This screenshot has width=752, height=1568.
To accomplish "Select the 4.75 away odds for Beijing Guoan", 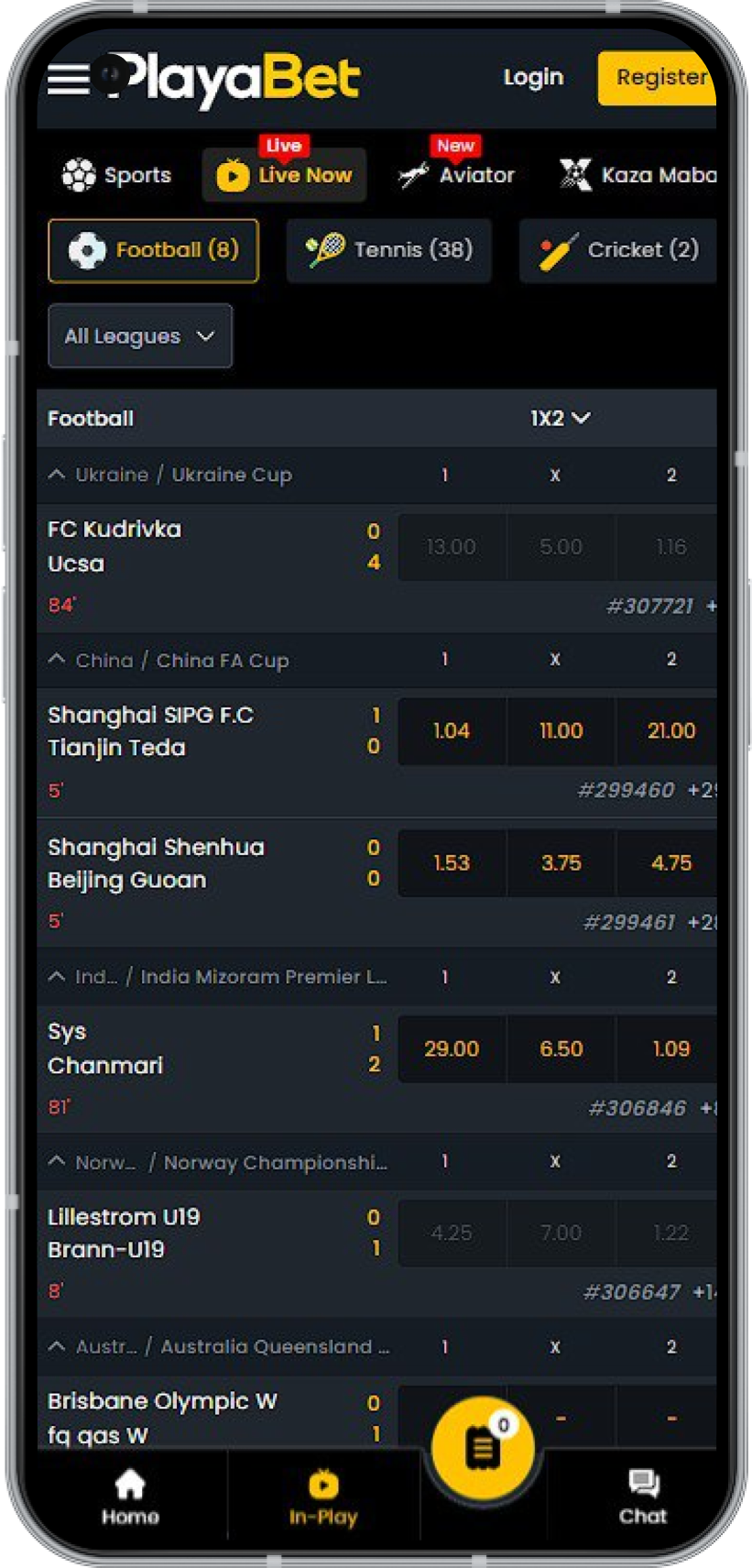I will 670,862.
